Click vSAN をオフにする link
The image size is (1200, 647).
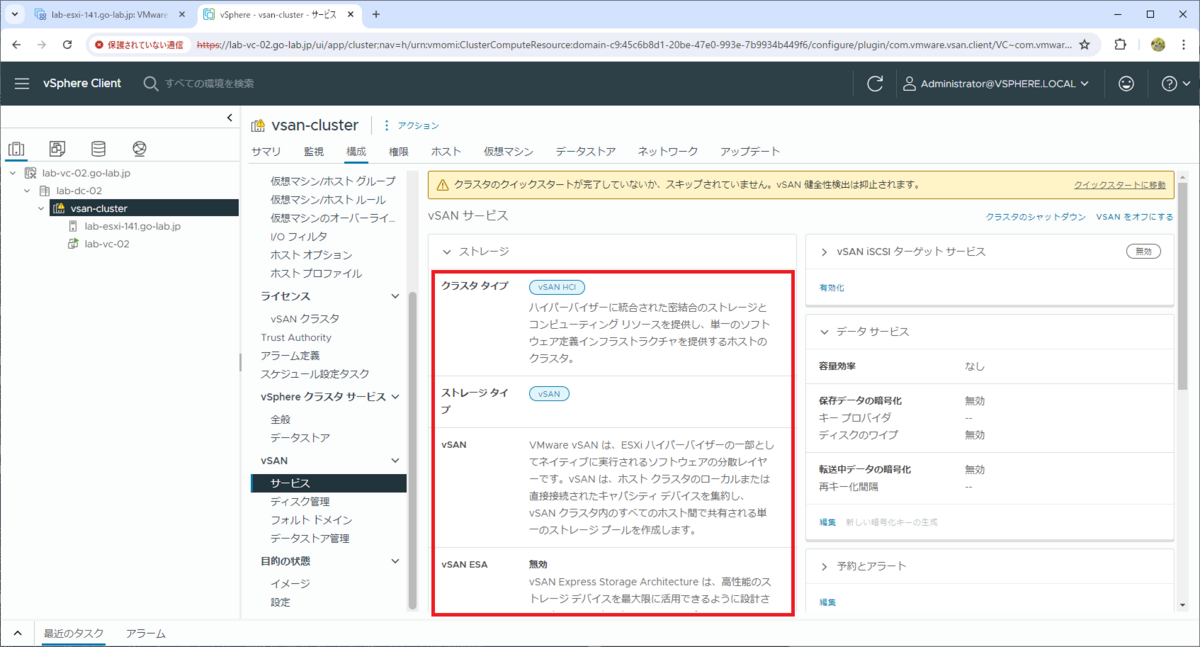(1135, 216)
